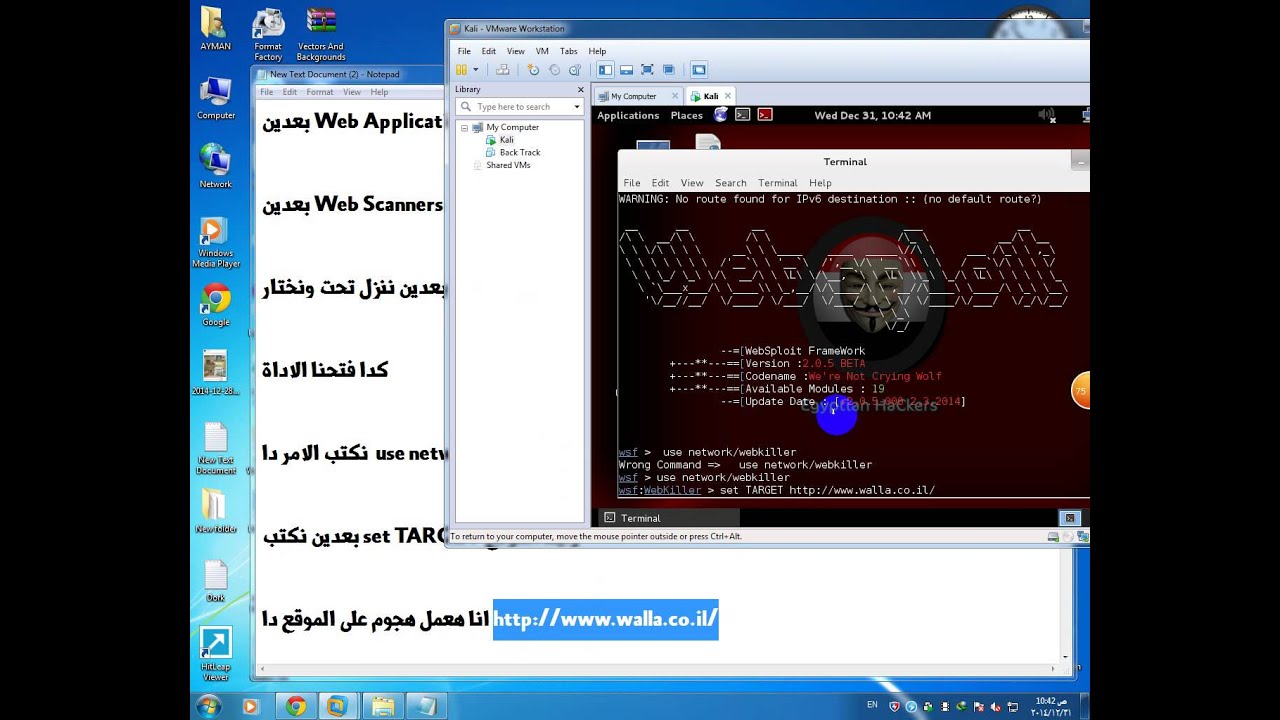Open Google Chrome desktop shortcut
The height and width of the screenshot is (720, 1280).
point(216,306)
